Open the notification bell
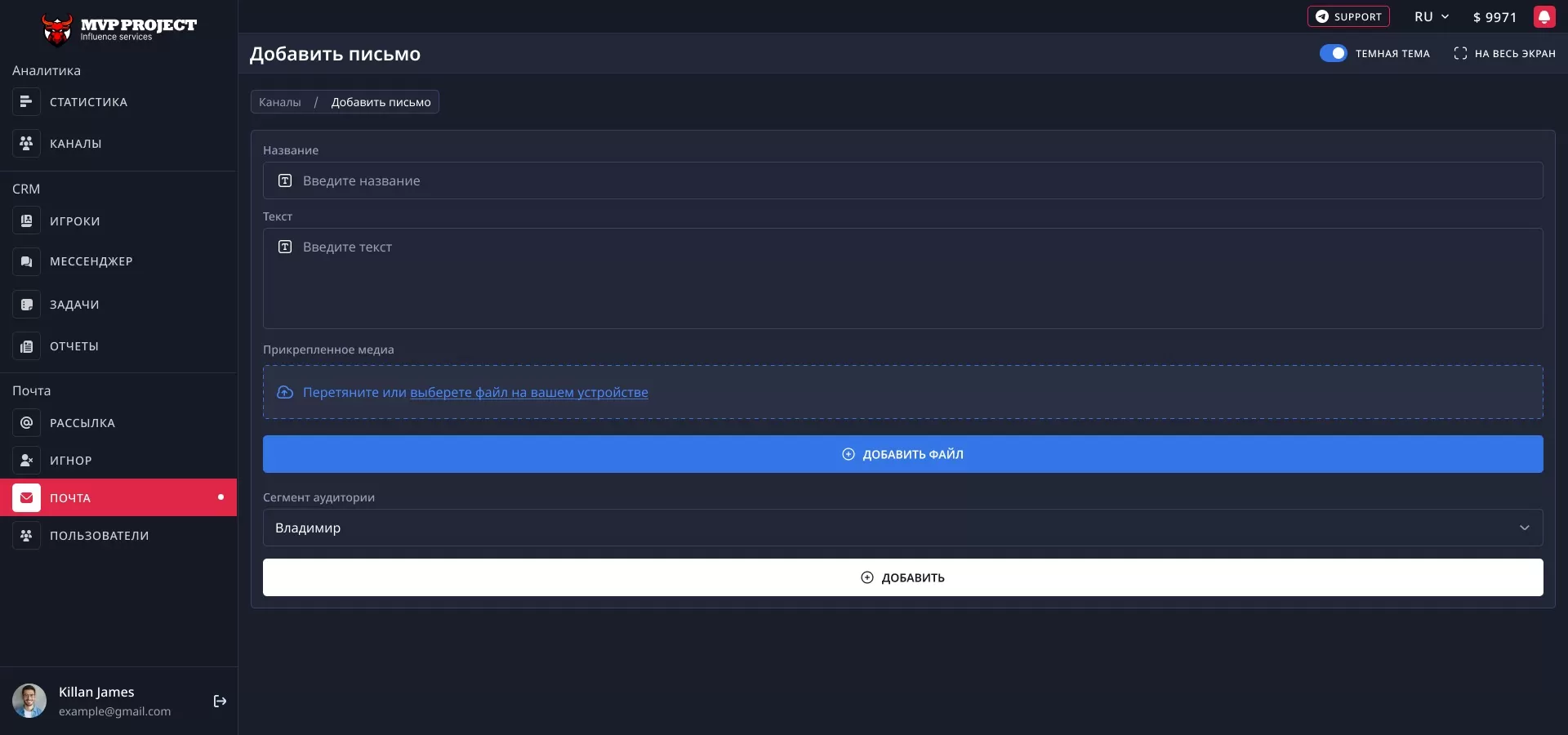1568x735 pixels. 1545,16
